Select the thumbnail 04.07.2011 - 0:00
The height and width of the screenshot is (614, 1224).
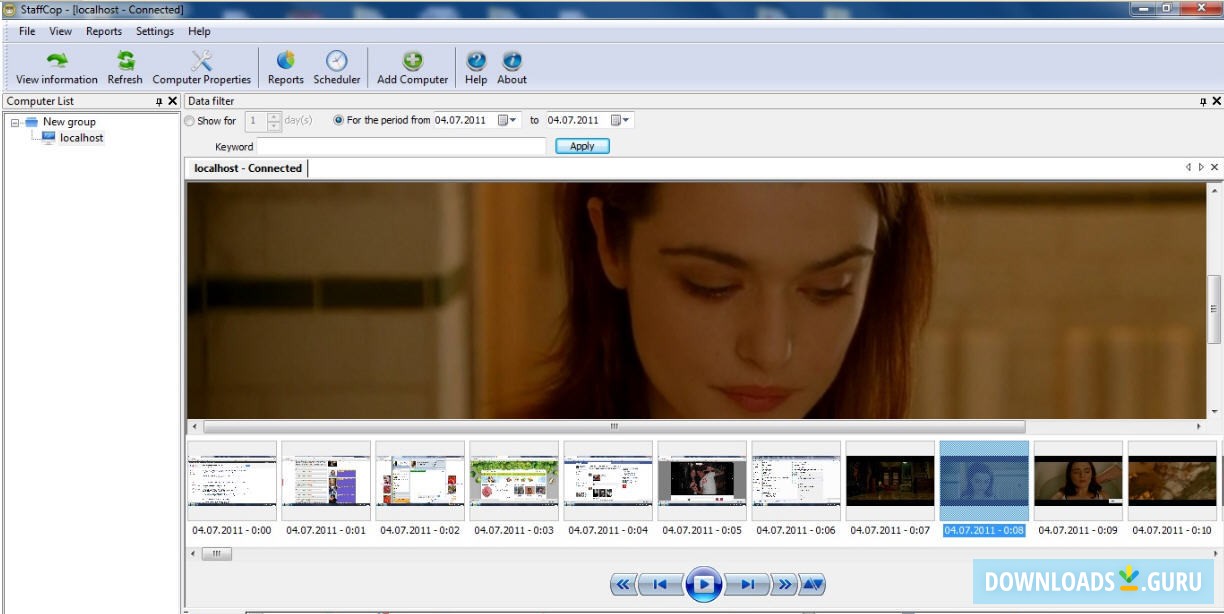[x=232, y=481]
